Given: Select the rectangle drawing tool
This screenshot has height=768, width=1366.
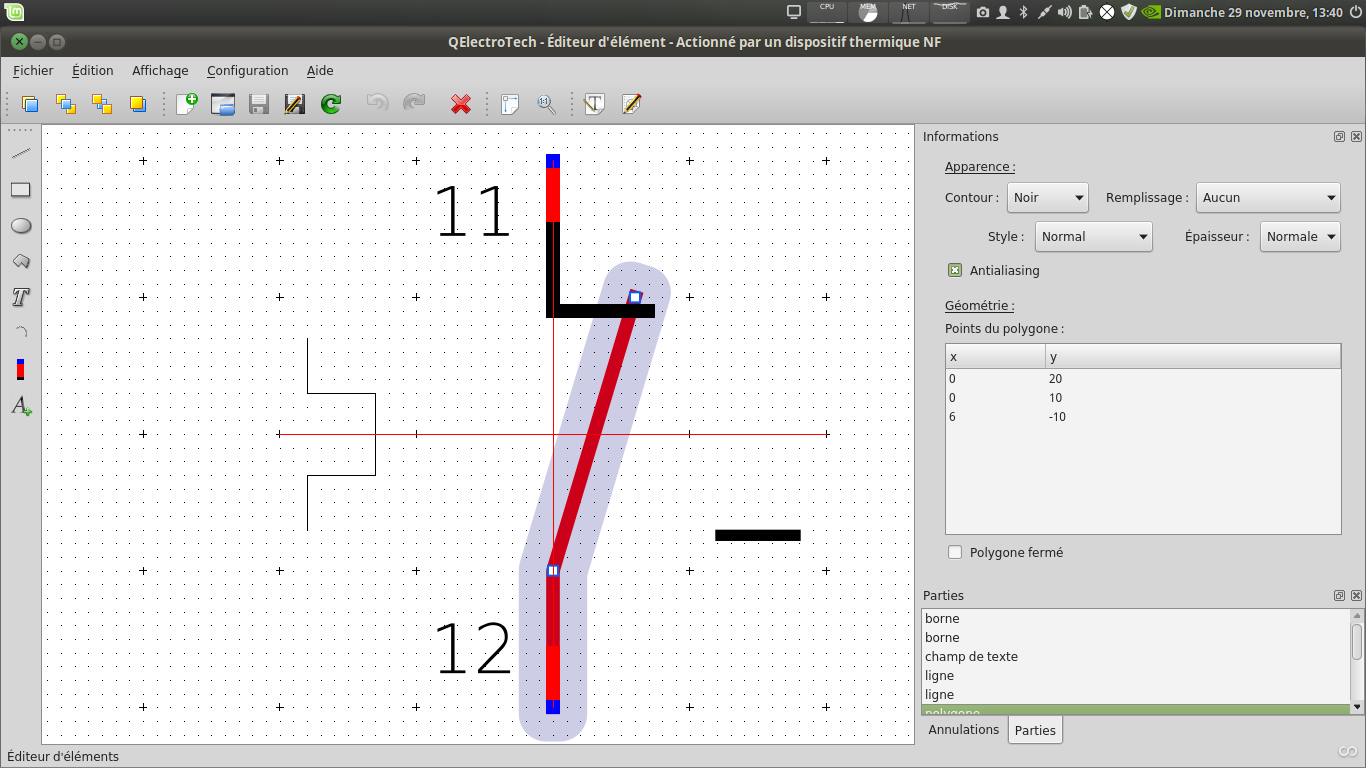Looking at the screenshot, I should 21,190.
